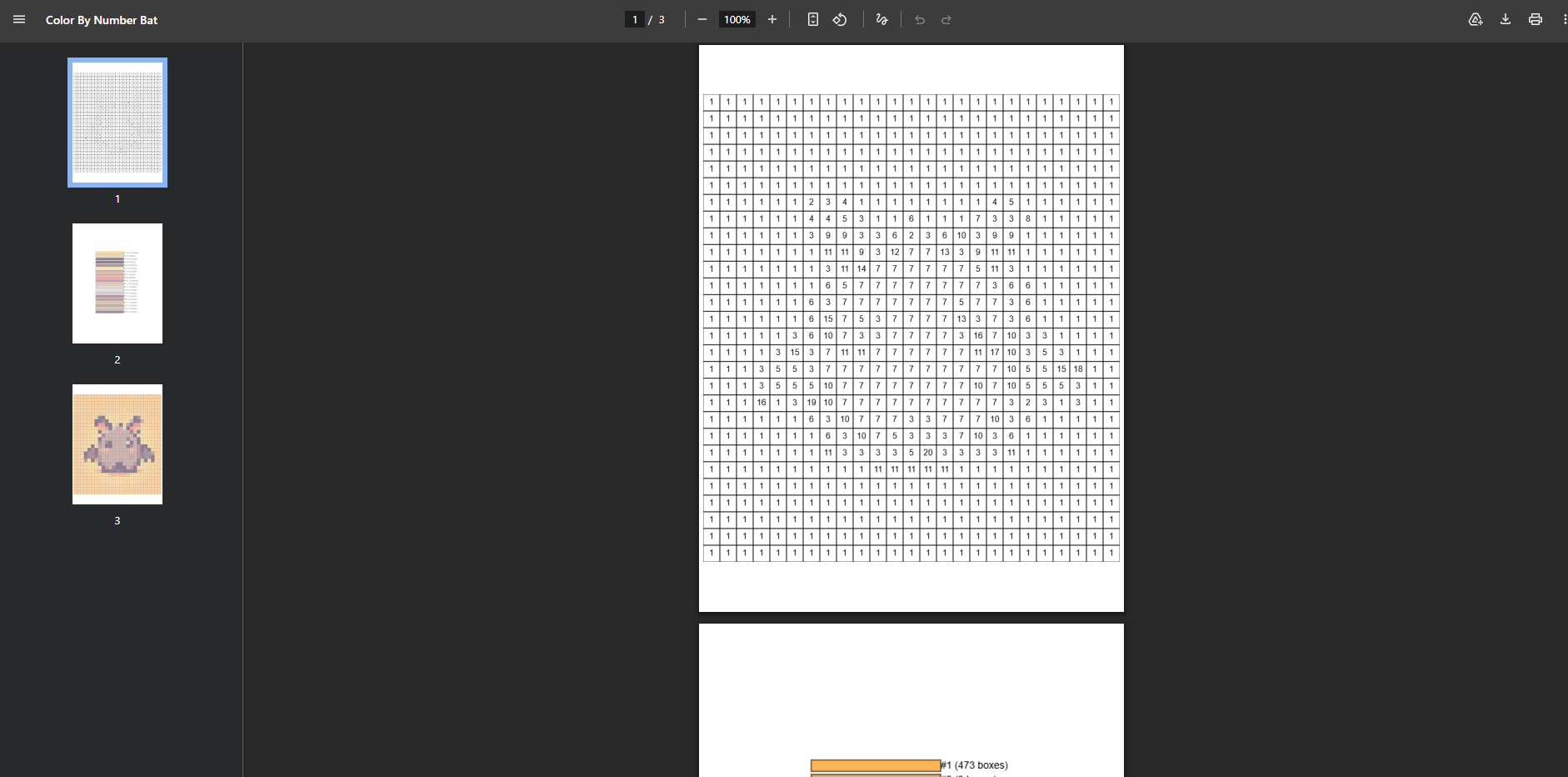1568x777 pixels.
Task: Open page 3 colored bat thumbnail
Action: [x=117, y=444]
